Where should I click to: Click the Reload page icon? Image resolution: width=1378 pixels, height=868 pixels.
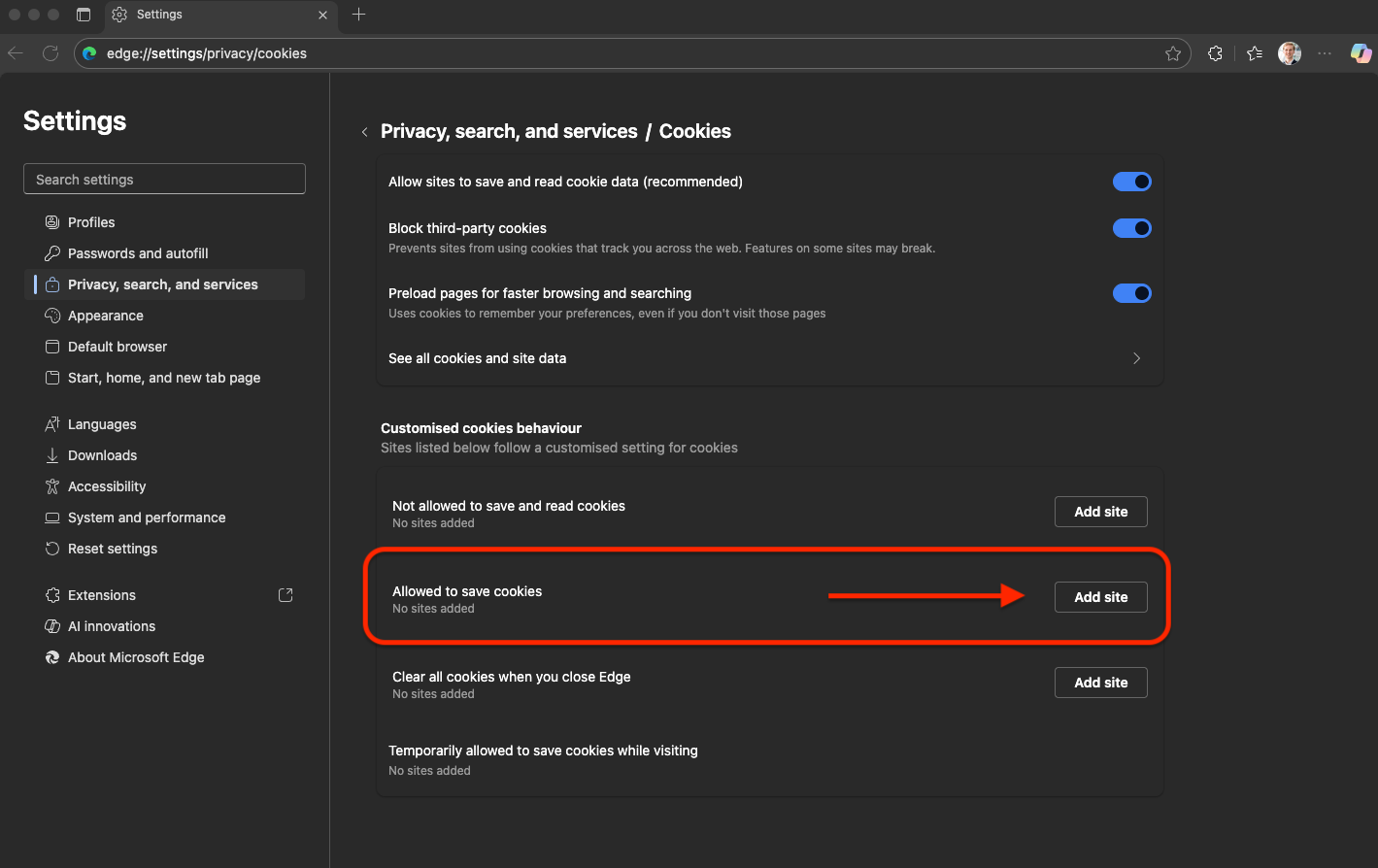click(x=50, y=53)
